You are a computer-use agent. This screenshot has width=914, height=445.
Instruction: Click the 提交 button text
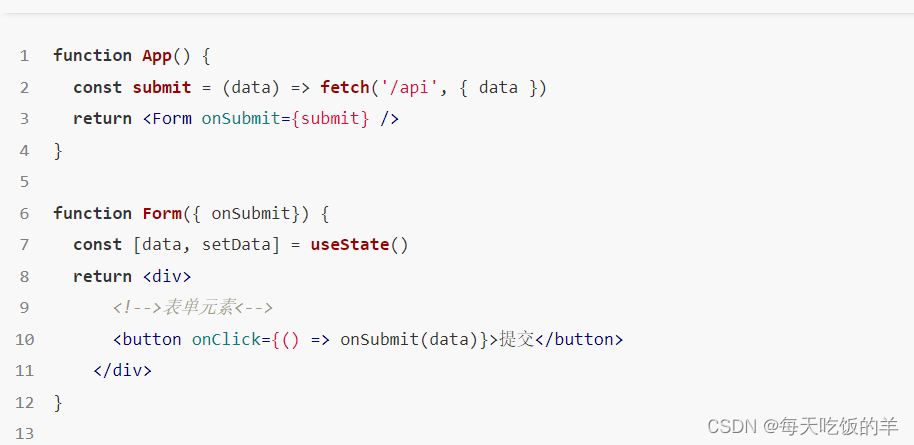tap(516, 339)
